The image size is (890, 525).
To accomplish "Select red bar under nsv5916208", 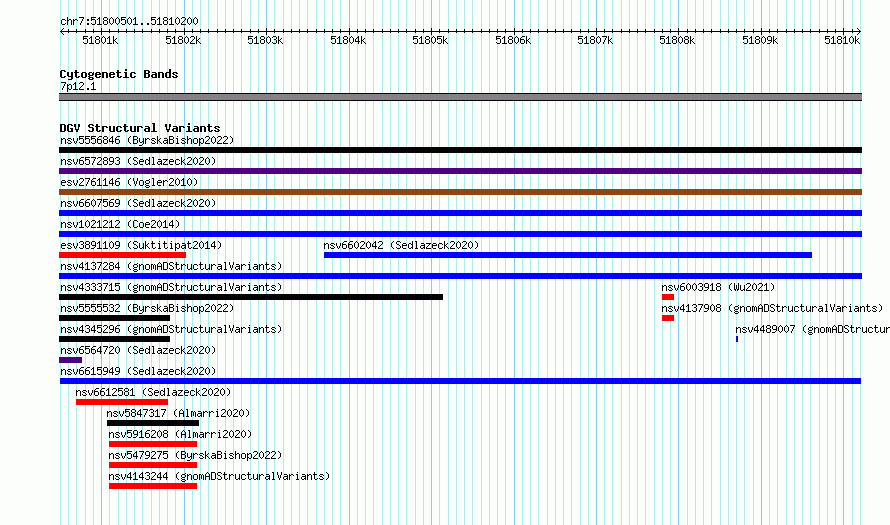I will 153,444.
